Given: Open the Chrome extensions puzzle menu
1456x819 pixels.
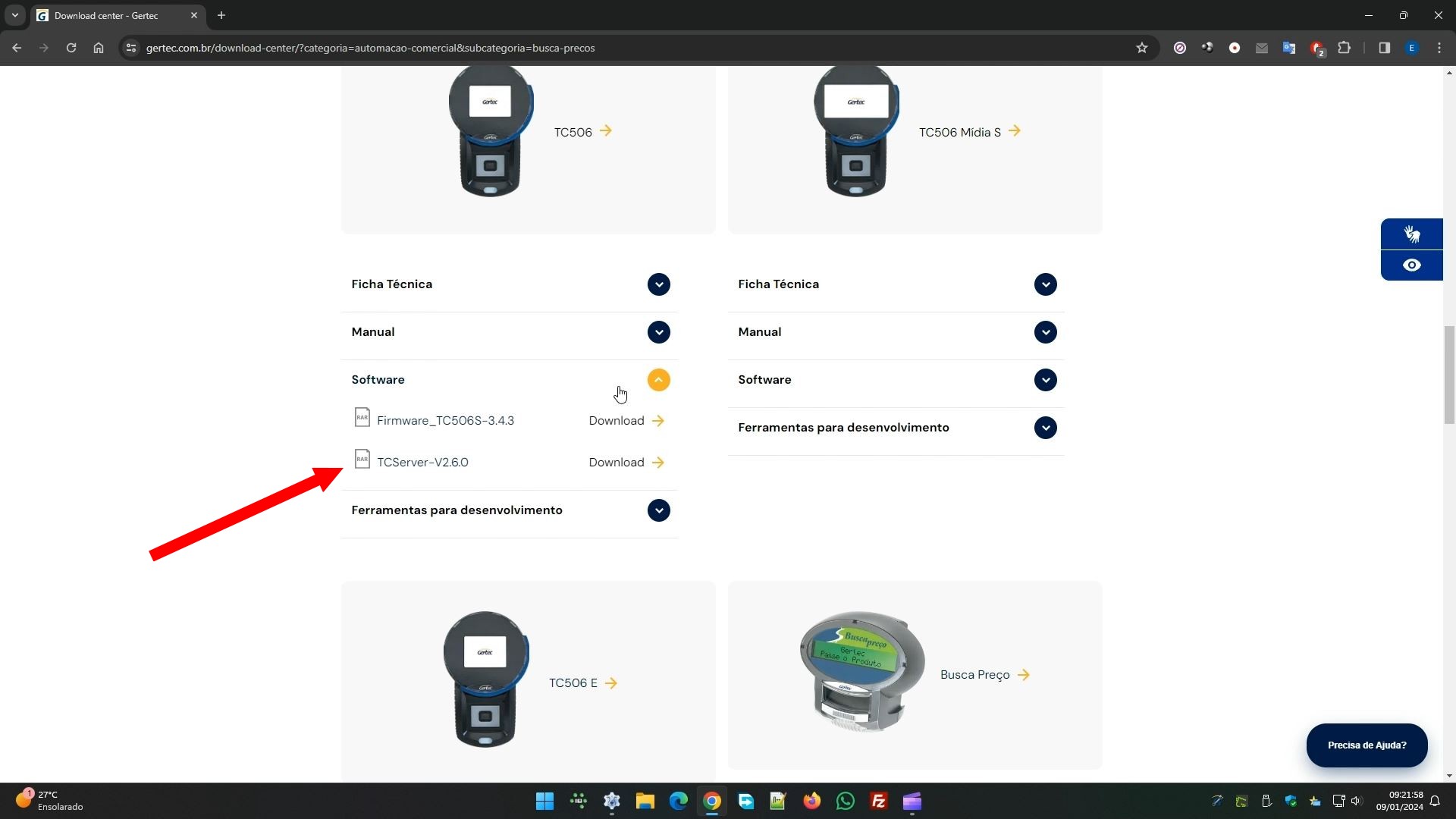Looking at the screenshot, I should [x=1344, y=48].
